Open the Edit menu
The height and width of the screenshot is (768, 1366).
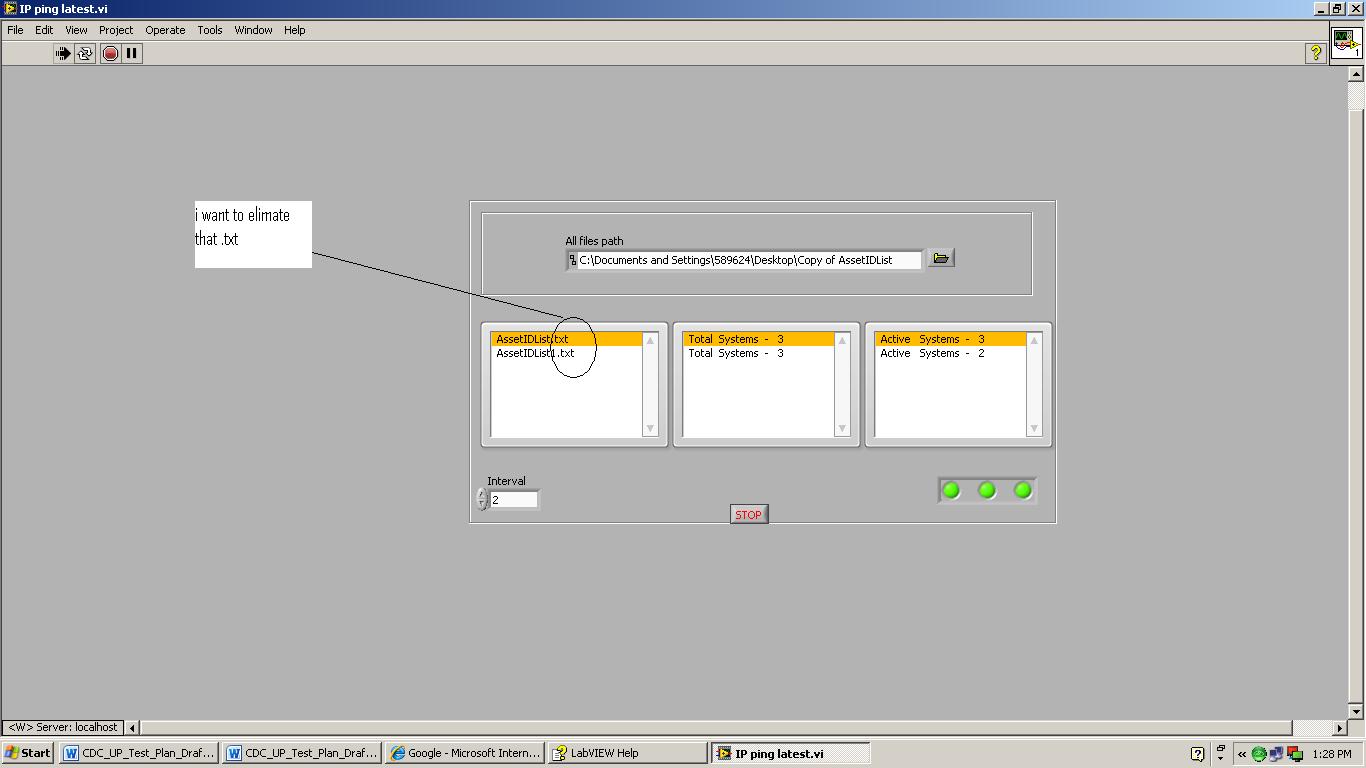tap(44, 30)
